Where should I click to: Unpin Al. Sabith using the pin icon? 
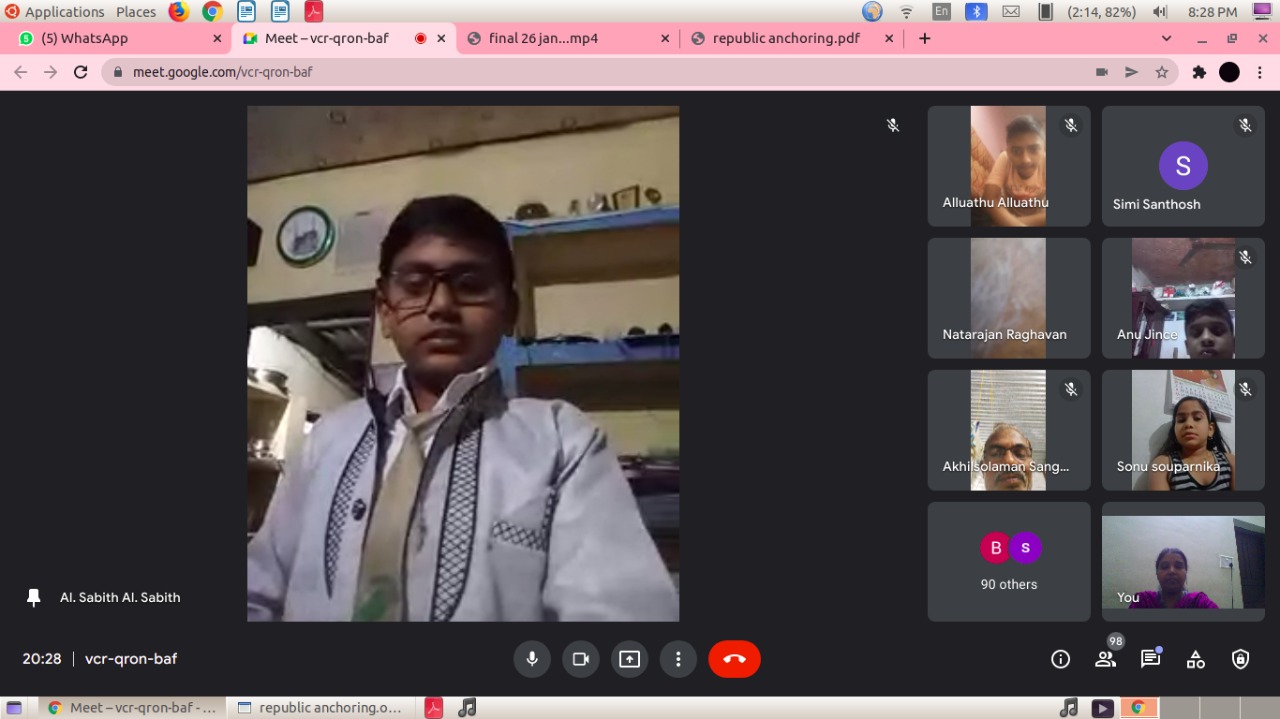(x=34, y=597)
